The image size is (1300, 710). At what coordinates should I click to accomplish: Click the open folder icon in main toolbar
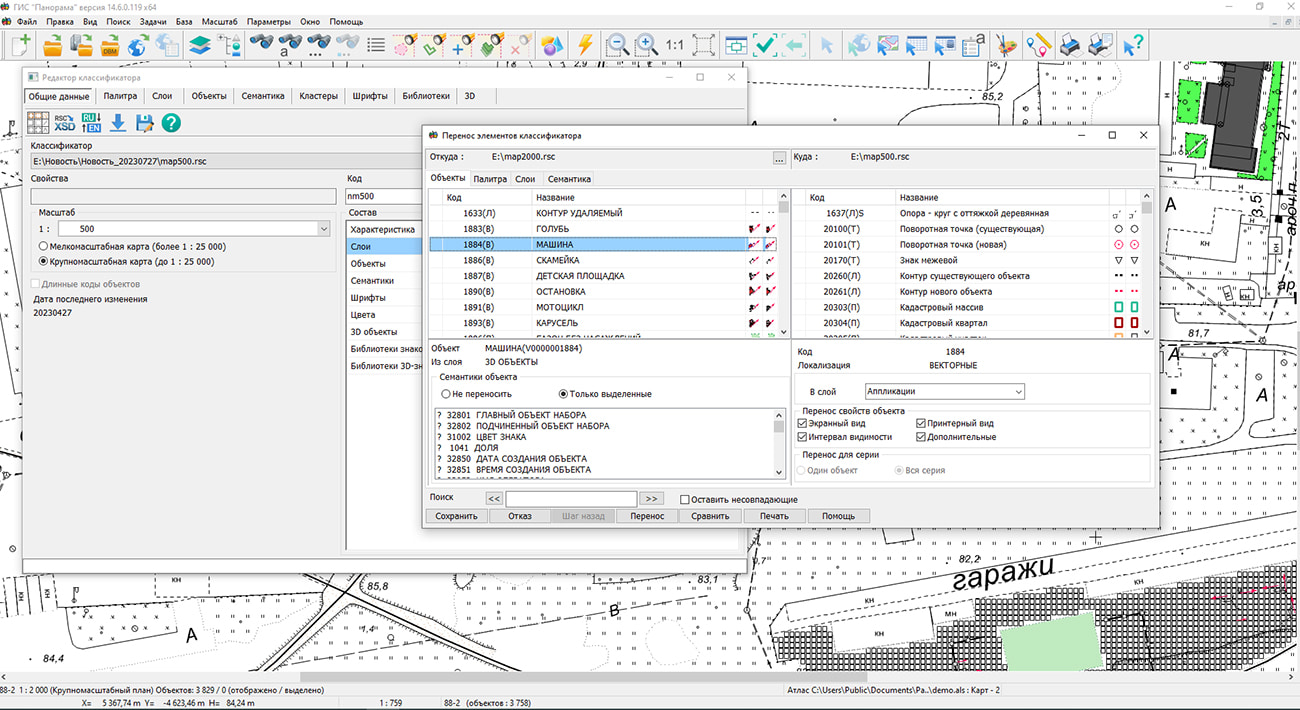point(52,45)
